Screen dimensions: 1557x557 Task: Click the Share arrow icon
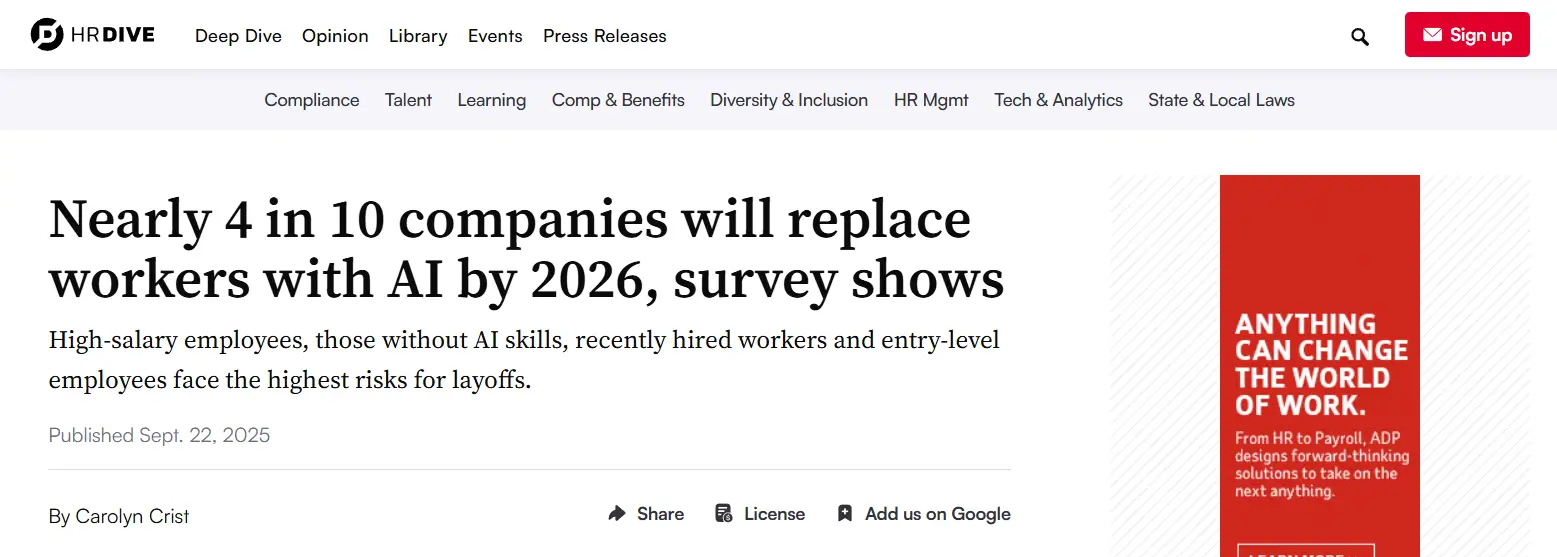pos(617,514)
